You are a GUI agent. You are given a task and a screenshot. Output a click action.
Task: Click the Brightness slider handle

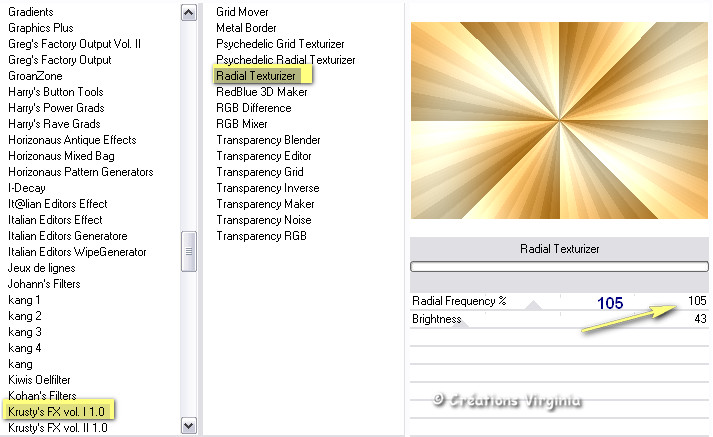click(460, 323)
